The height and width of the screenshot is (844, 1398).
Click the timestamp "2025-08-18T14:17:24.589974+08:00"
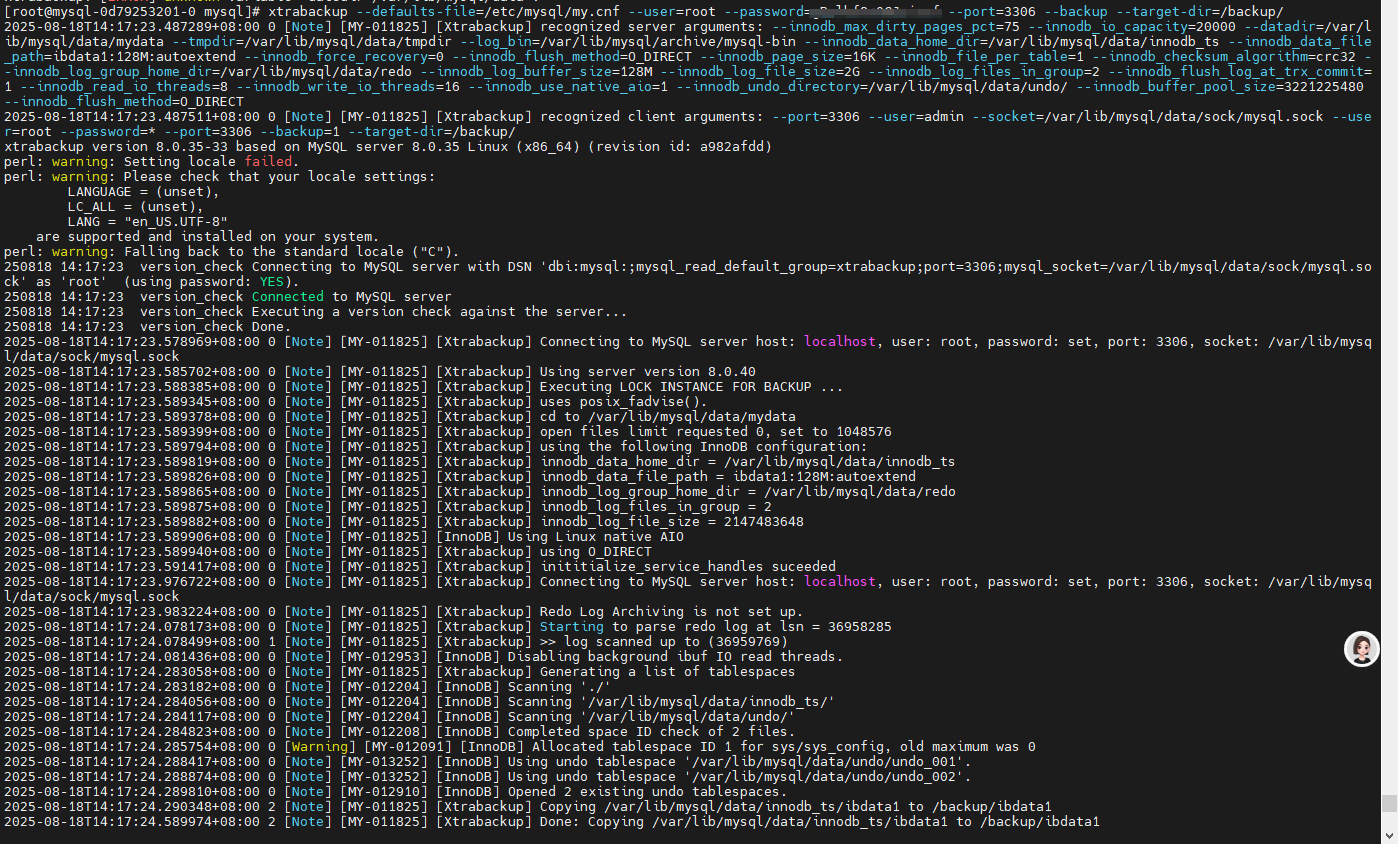pos(132,822)
